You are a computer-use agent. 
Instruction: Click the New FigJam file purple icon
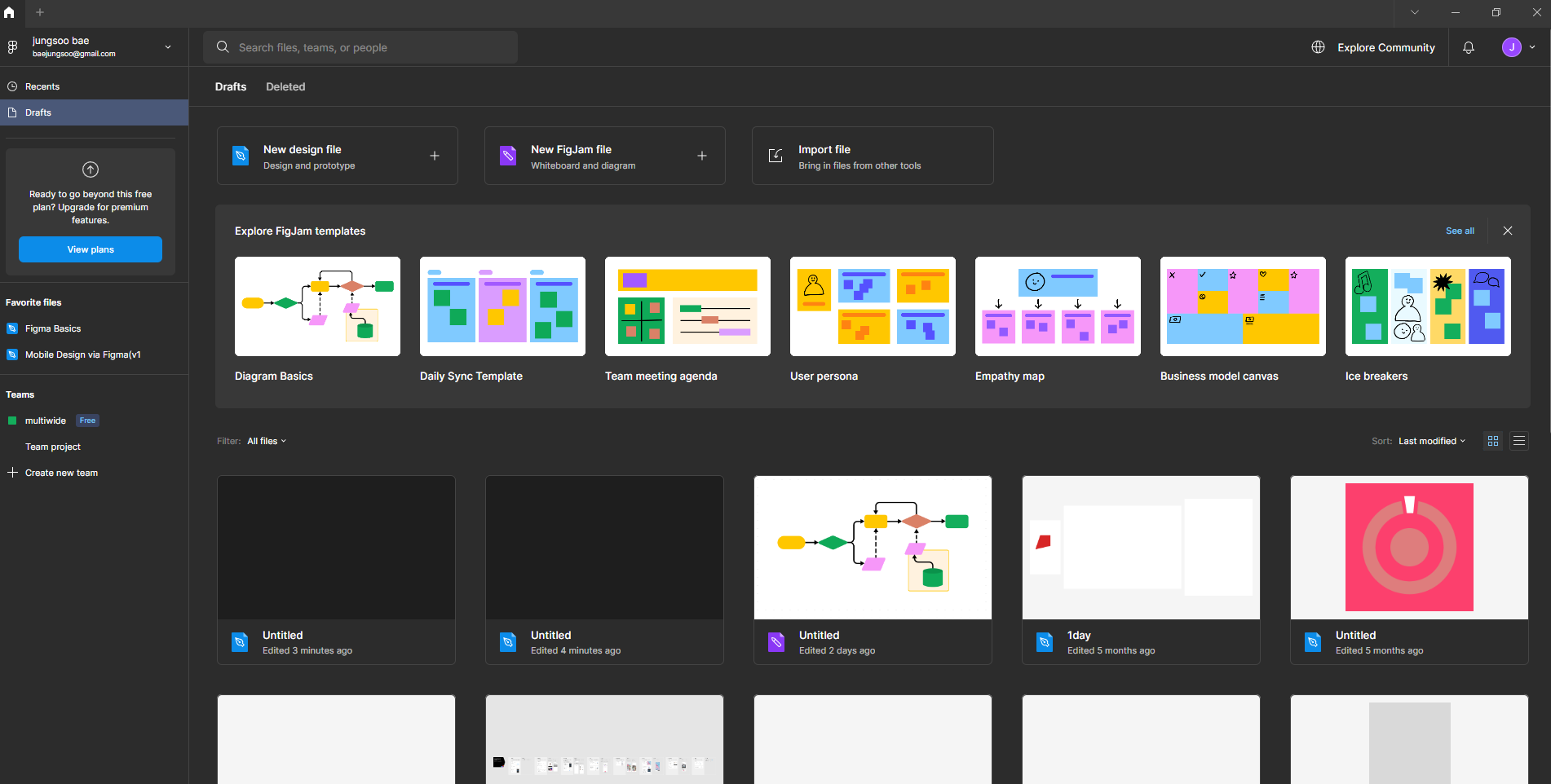pos(508,156)
